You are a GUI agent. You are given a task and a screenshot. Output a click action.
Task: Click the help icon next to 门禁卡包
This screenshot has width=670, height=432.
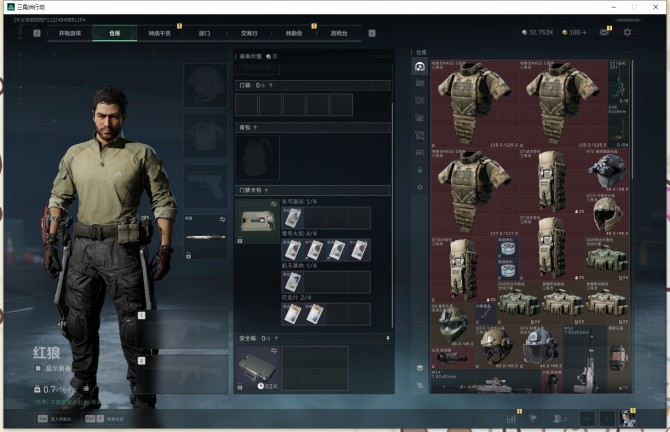tap(266, 190)
